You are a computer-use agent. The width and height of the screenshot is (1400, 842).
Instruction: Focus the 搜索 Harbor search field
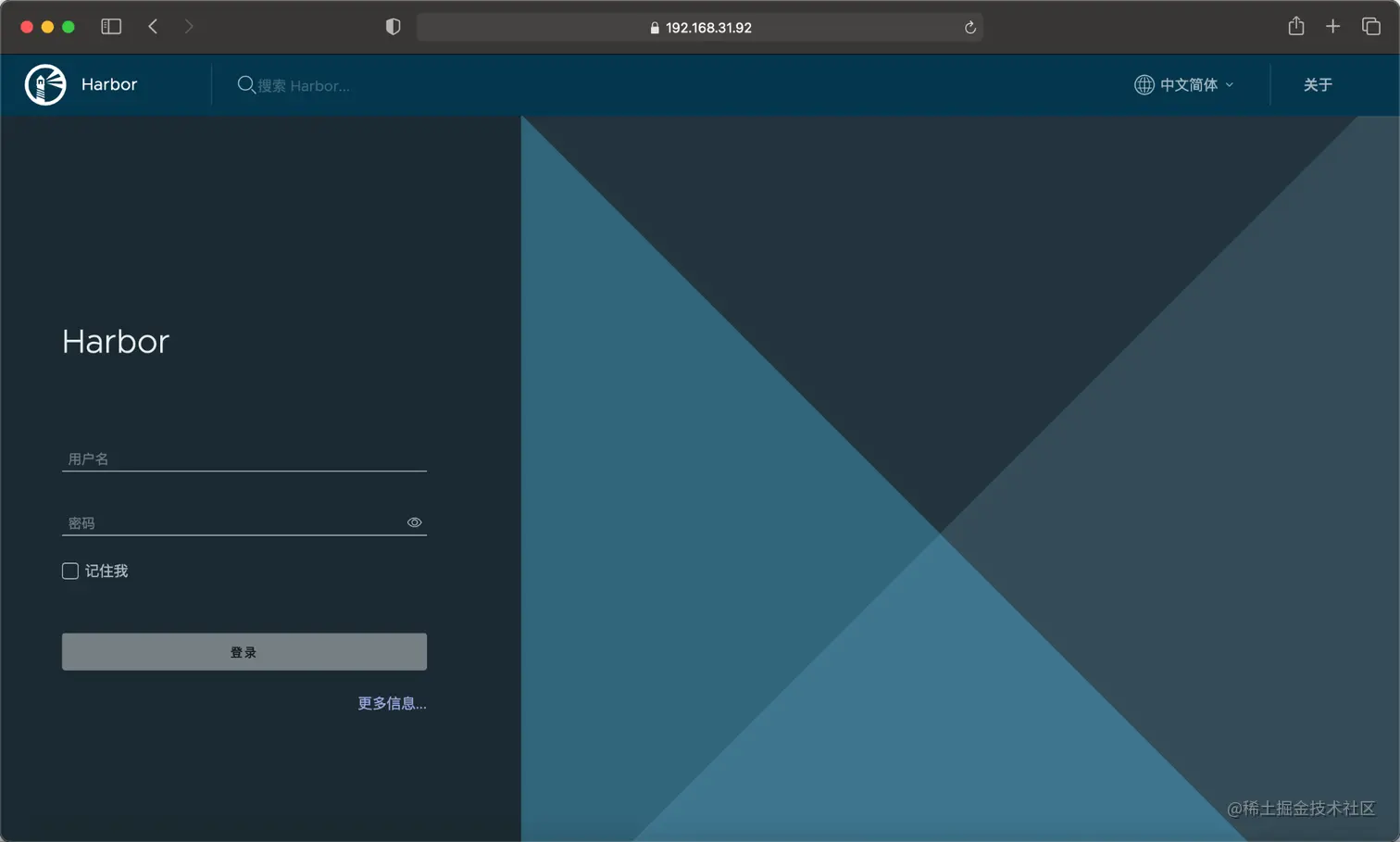pyautogui.click(x=304, y=85)
